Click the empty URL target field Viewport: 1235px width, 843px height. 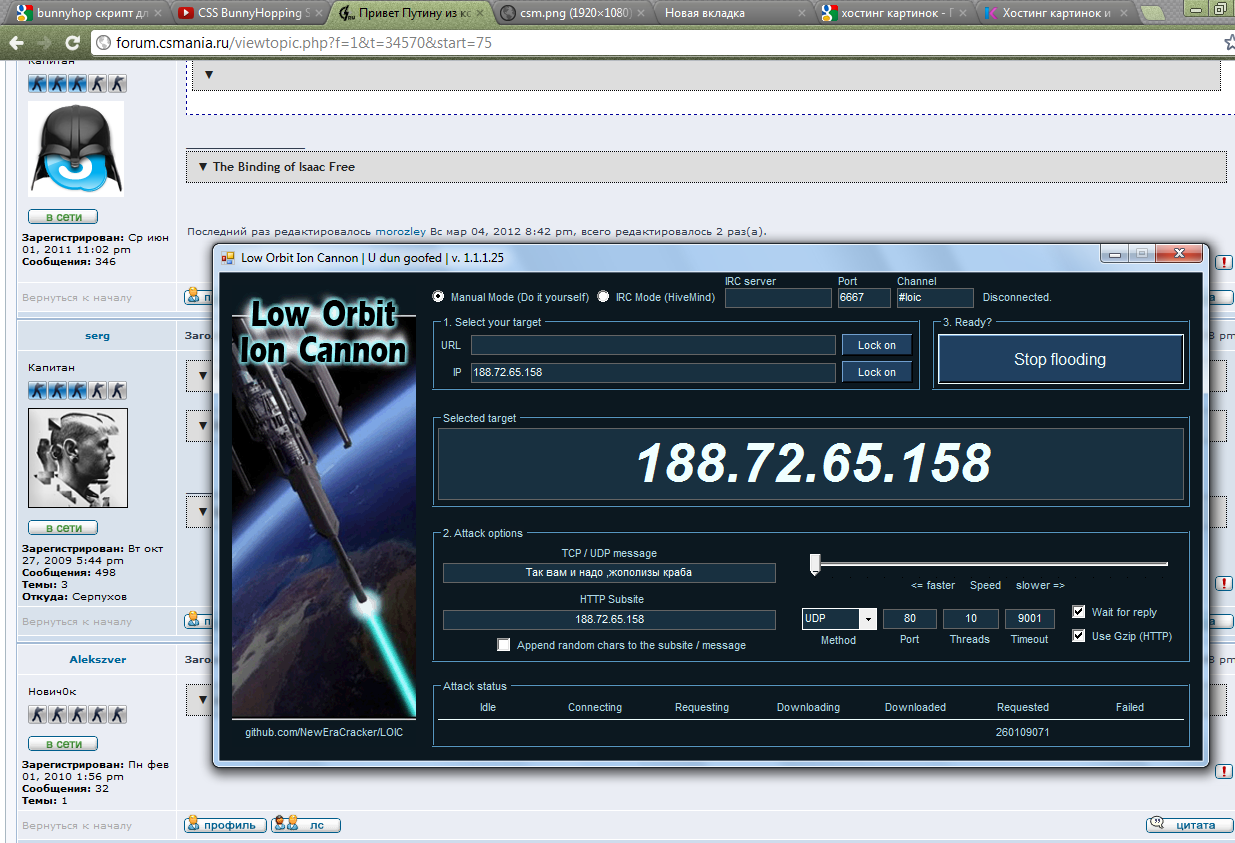tap(653, 345)
